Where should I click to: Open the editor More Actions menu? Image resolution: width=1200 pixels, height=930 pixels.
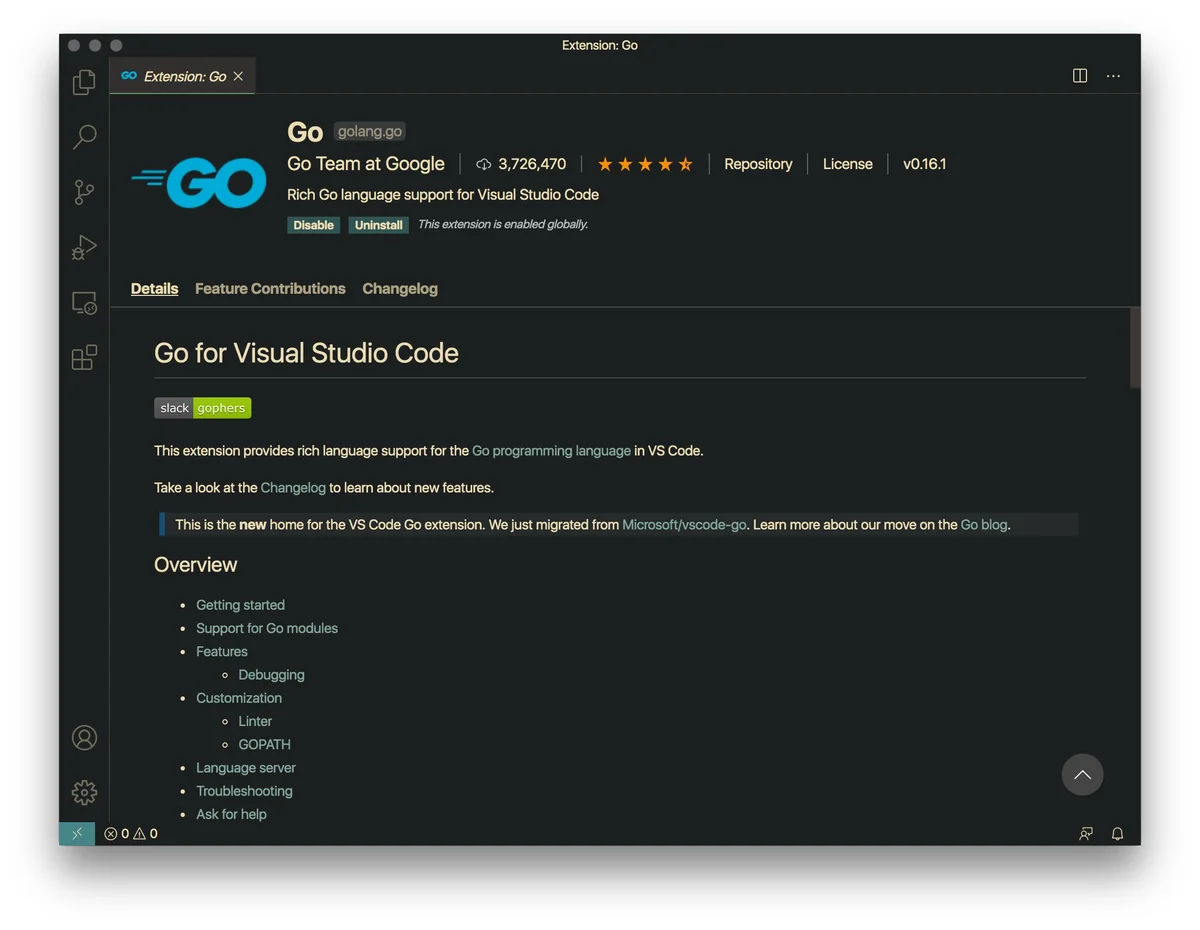1113,76
